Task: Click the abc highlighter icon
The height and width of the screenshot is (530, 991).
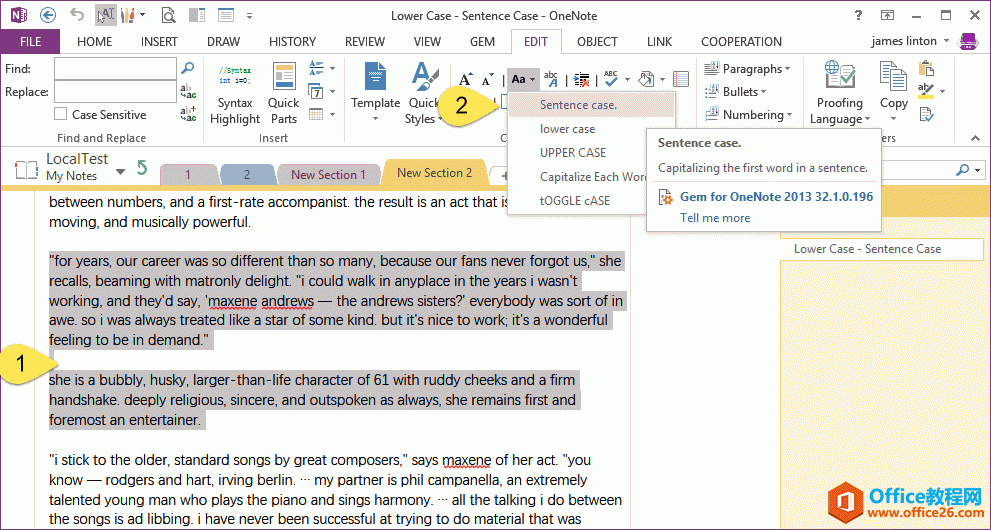Action: click(926, 91)
